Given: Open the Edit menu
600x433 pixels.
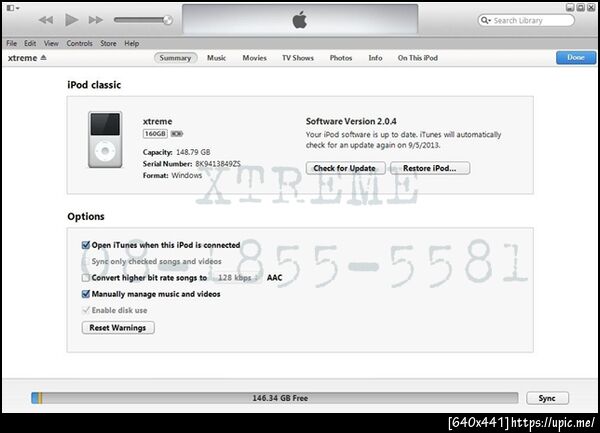Looking at the screenshot, I should point(30,43).
